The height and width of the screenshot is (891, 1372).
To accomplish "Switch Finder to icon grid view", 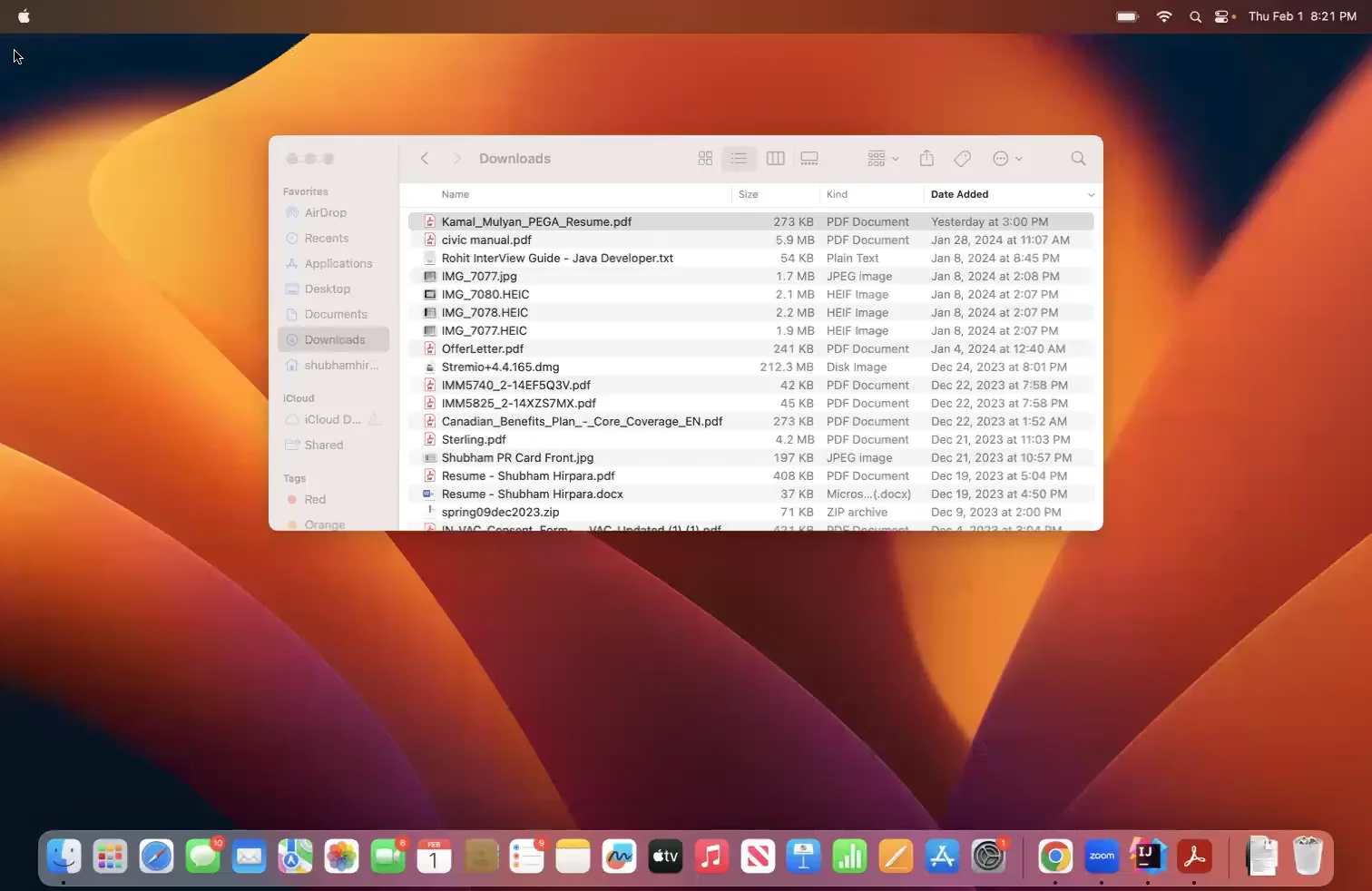I will (x=705, y=159).
